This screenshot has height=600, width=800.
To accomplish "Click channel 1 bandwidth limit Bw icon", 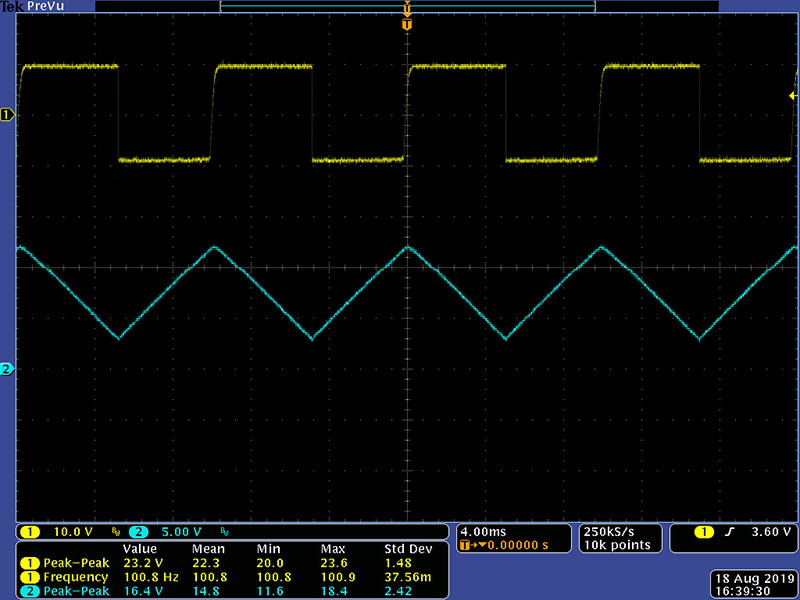I will (116, 532).
